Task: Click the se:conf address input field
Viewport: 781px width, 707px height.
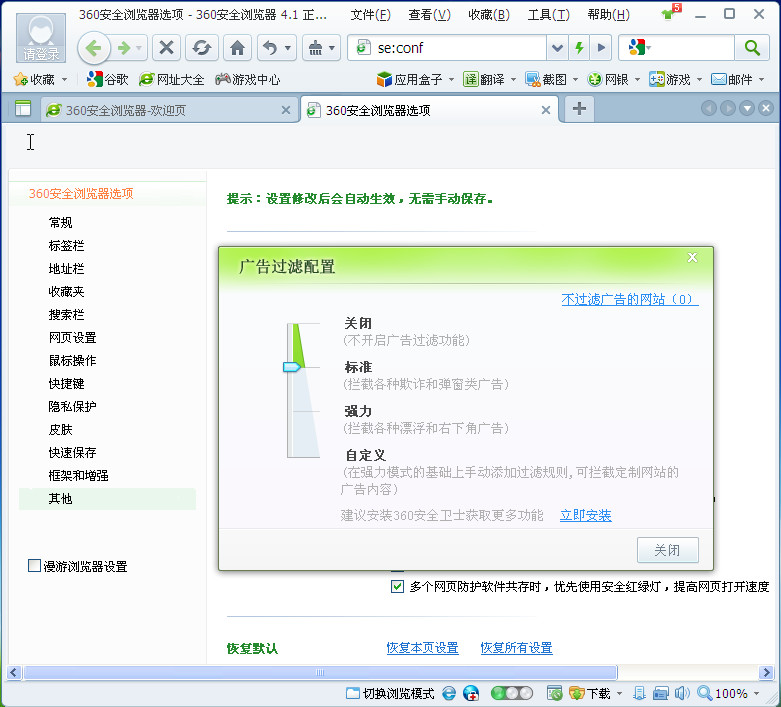Action: [x=458, y=48]
